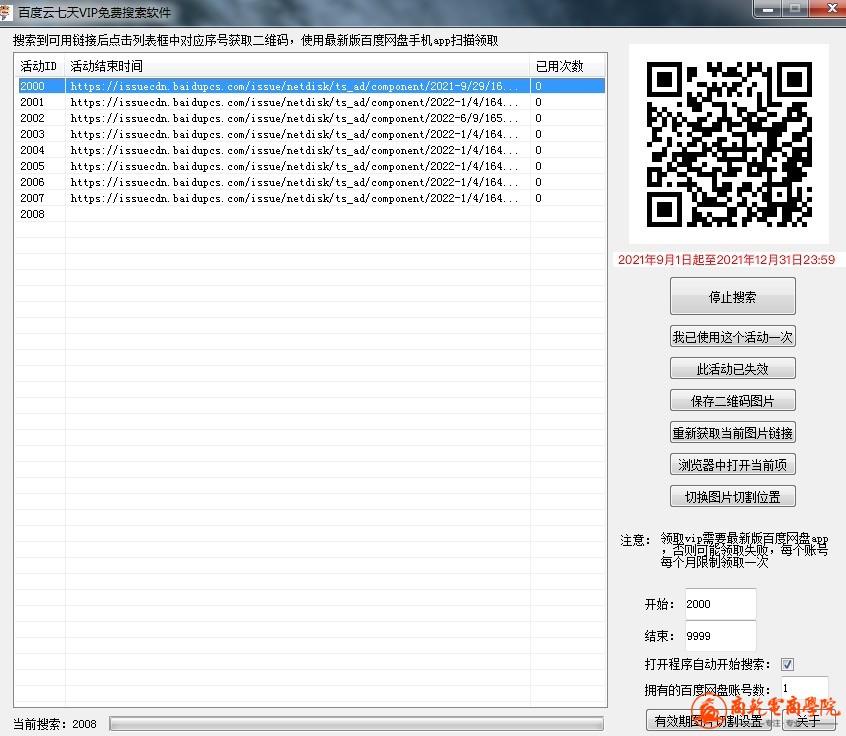The height and width of the screenshot is (736, 846).
Task: Click the QR code image
Action: [729, 144]
